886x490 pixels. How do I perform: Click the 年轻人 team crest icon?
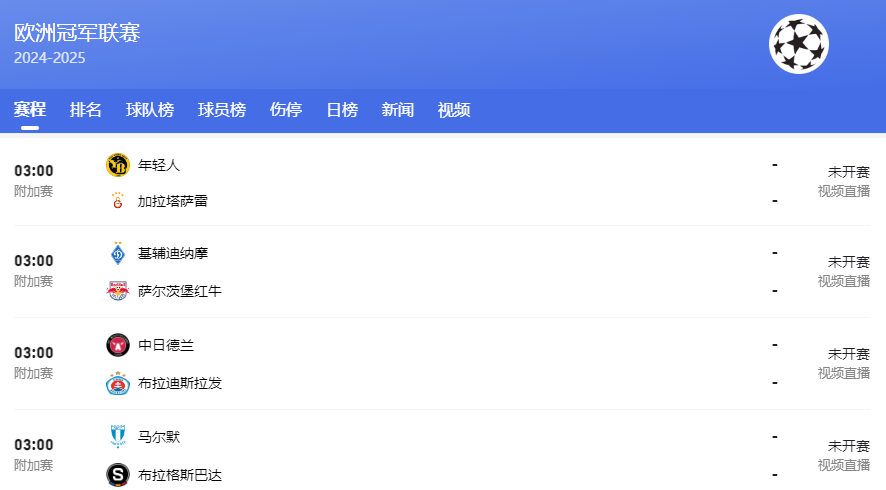118,165
